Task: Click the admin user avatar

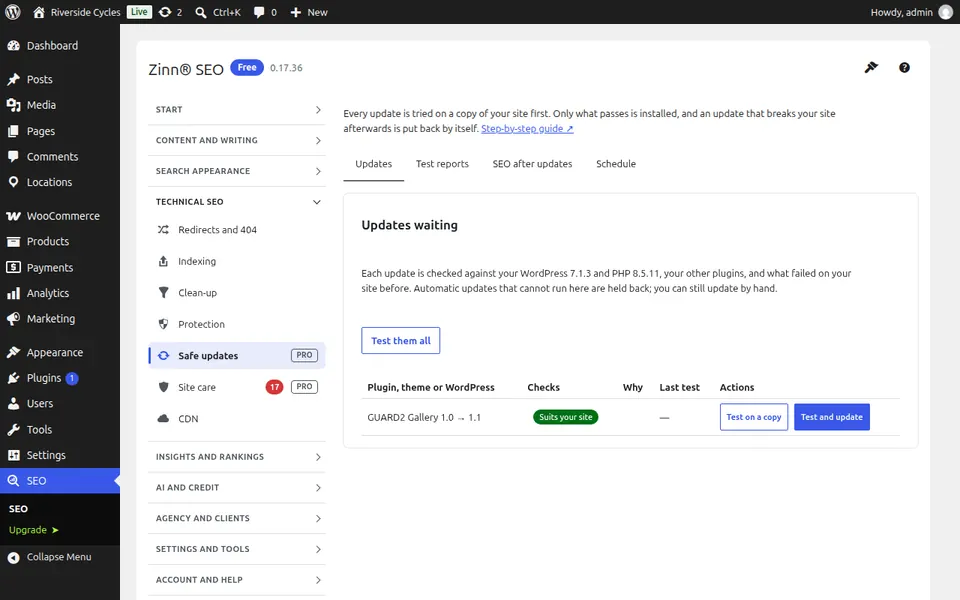Action: pyautogui.click(x=946, y=12)
